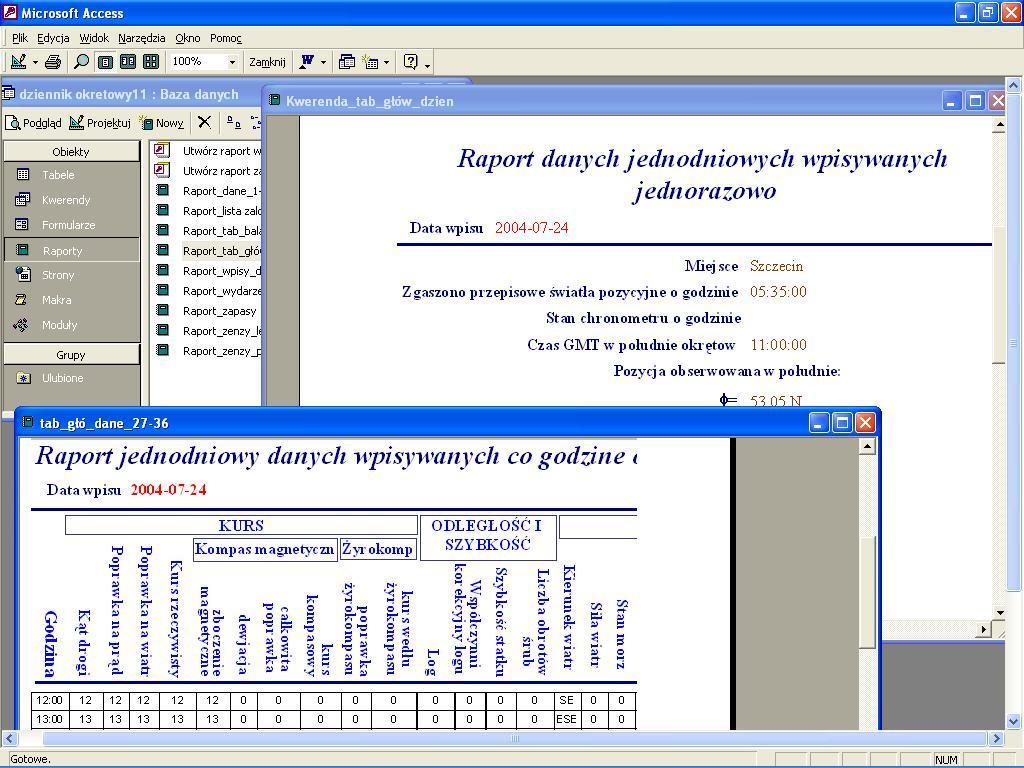Select Raport_wydarze report item
Viewport: 1024px width, 768px height.
pos(207,291)
